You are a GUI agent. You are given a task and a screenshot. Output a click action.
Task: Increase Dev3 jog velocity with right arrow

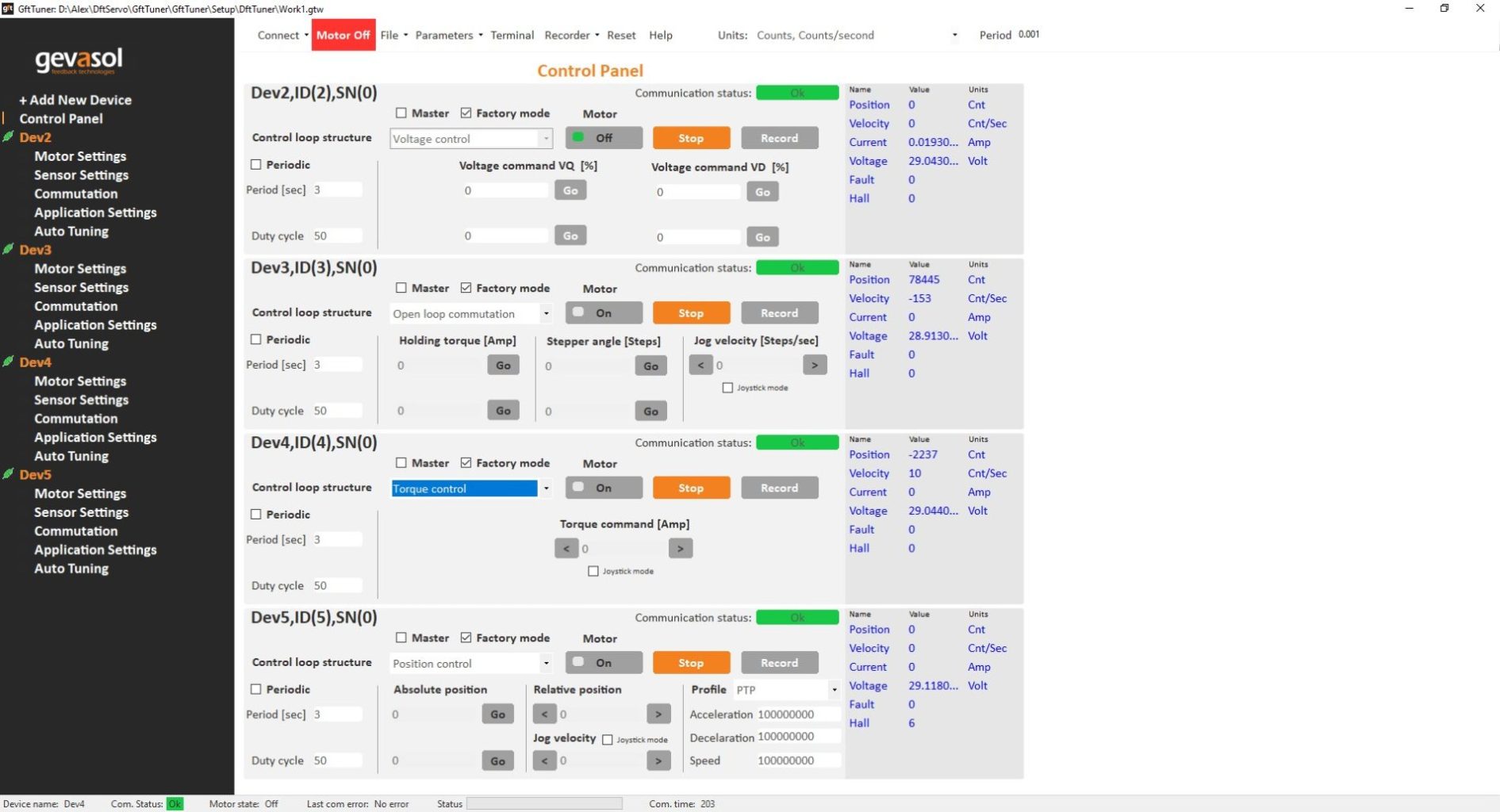[x=814, y=365]
